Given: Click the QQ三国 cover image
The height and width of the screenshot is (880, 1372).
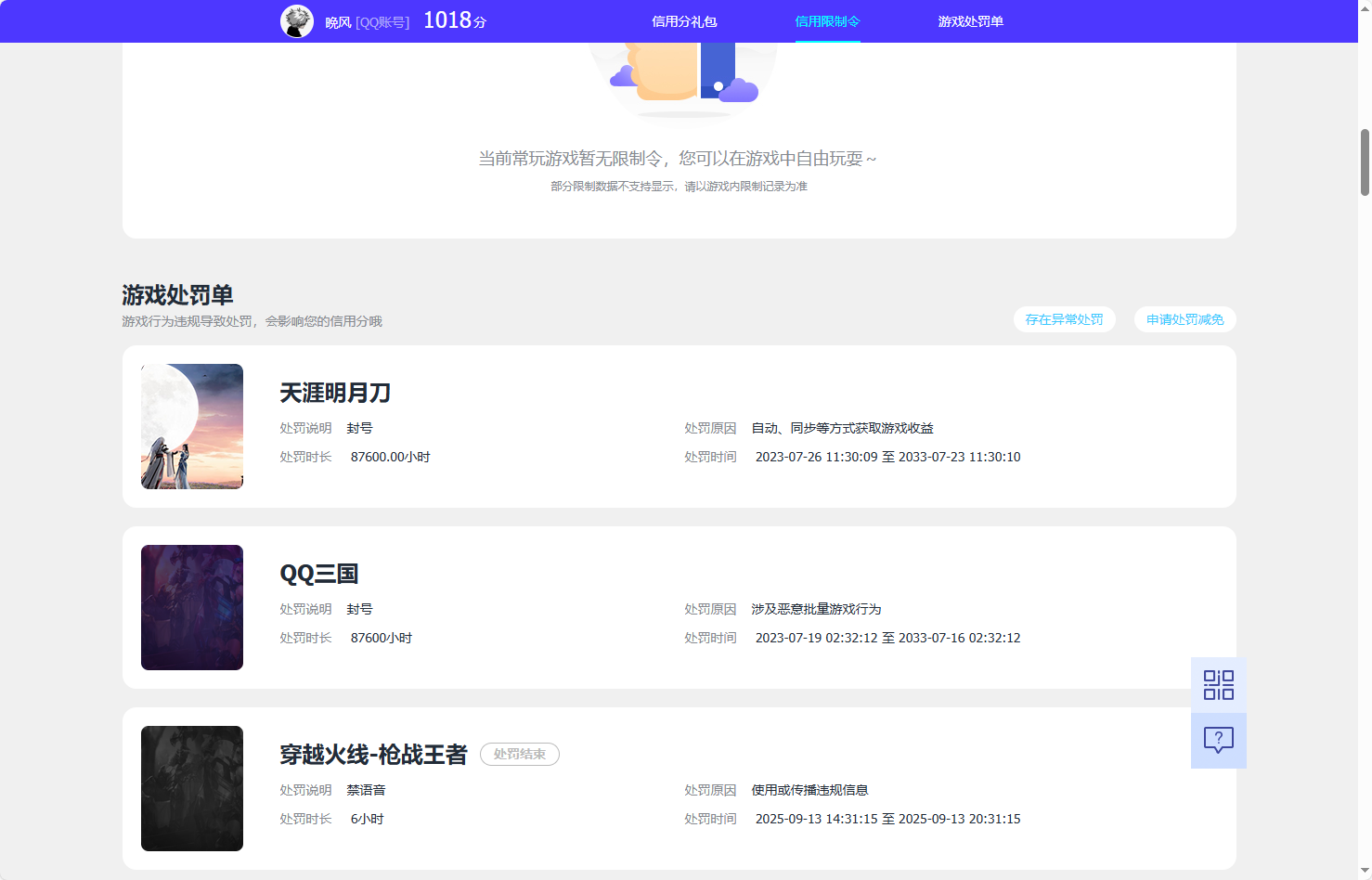Looking at the screenshot, I should pos(192,607).
